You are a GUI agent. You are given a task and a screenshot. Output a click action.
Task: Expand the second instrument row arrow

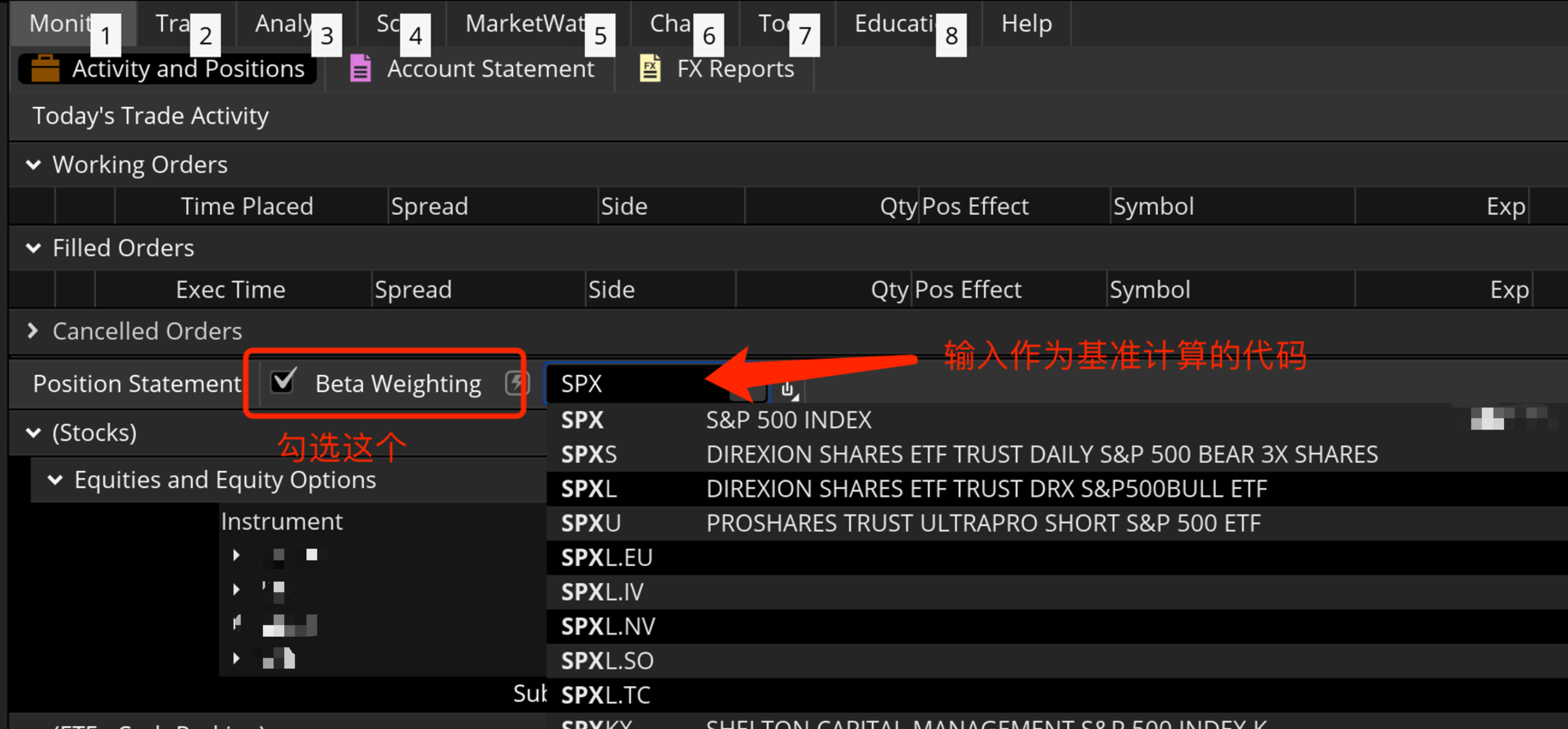point(236,589)
